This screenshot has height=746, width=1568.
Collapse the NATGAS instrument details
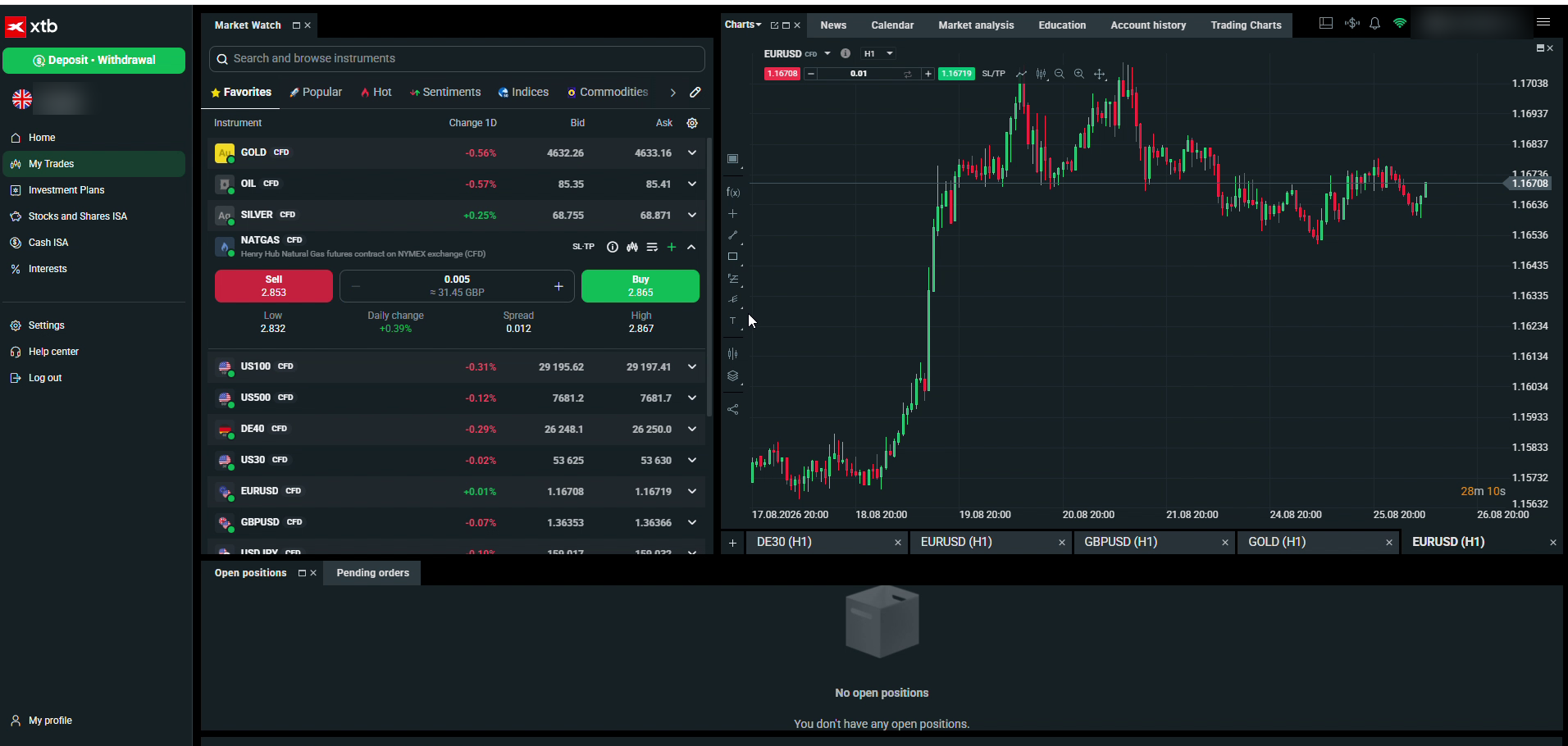point(691,247)
